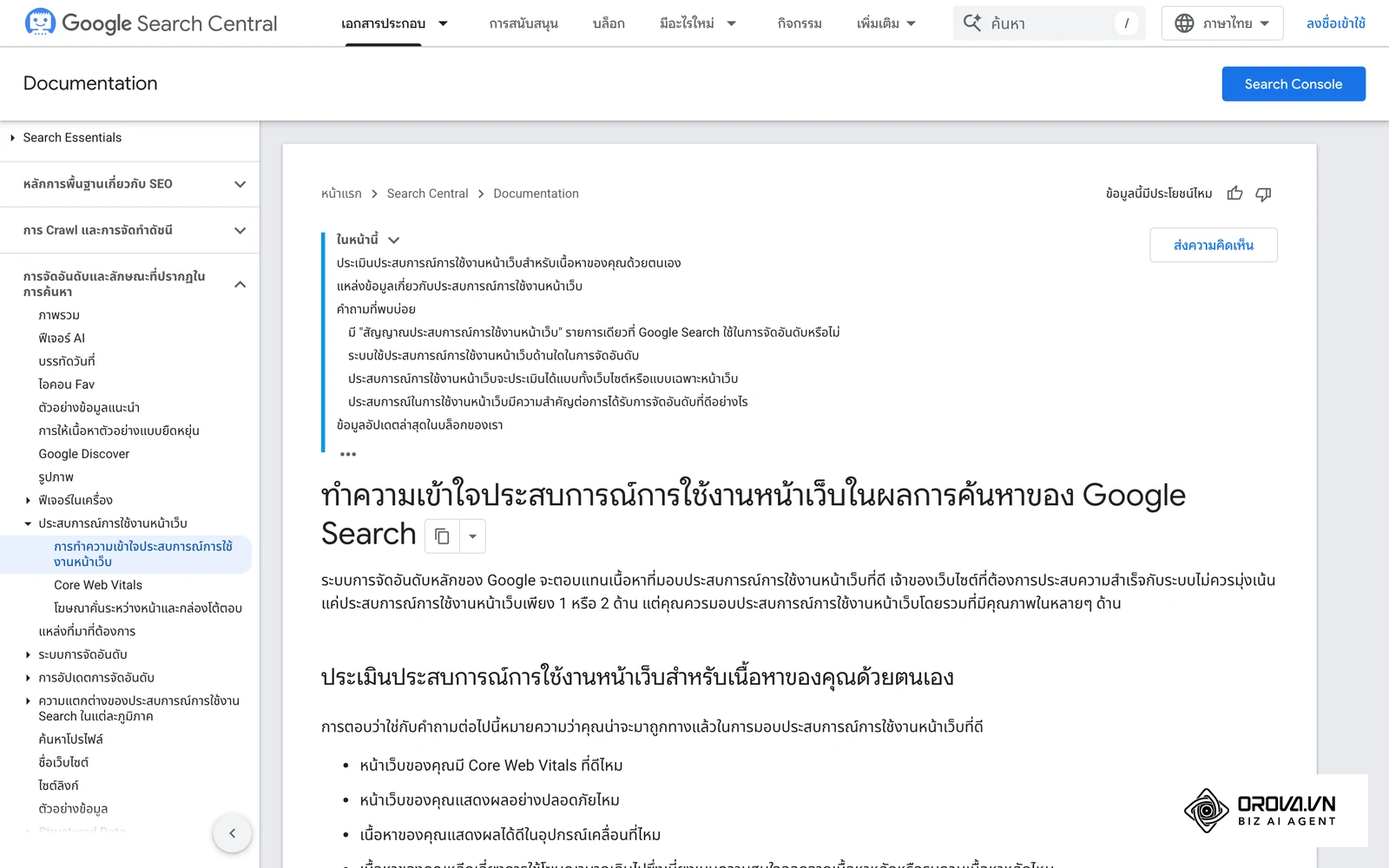Viewport: 1389px width, 868px height.
Task: Open the dropdown arrow beside the copy icon
Action: [472, 536]
